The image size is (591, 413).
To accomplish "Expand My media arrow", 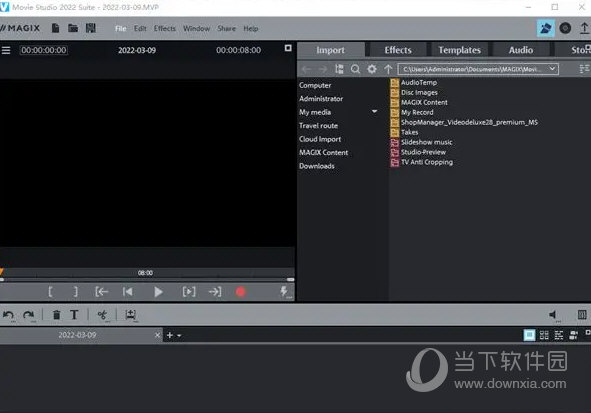I will pos(374,112).
